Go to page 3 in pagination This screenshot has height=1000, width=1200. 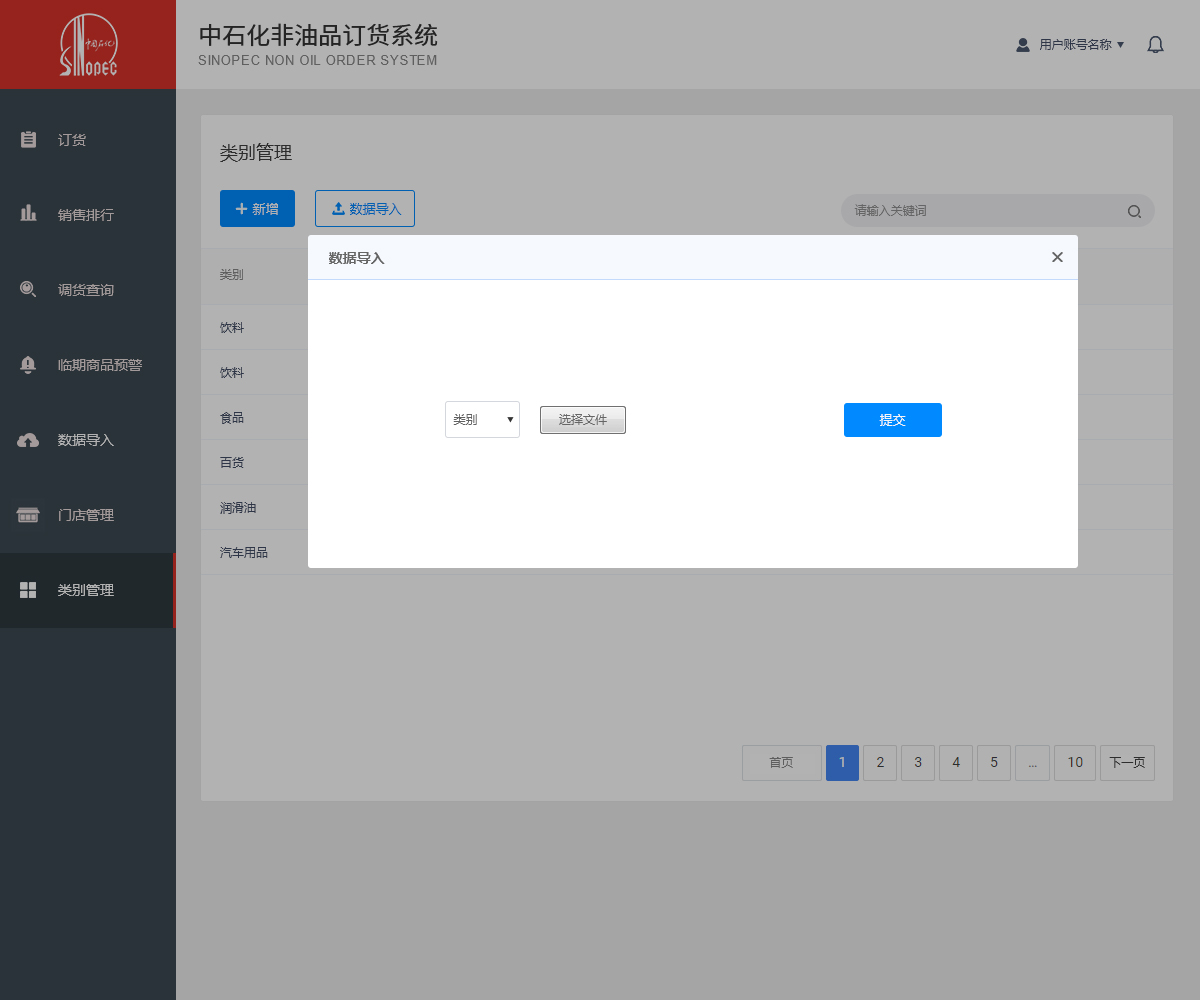coord(917,763)
